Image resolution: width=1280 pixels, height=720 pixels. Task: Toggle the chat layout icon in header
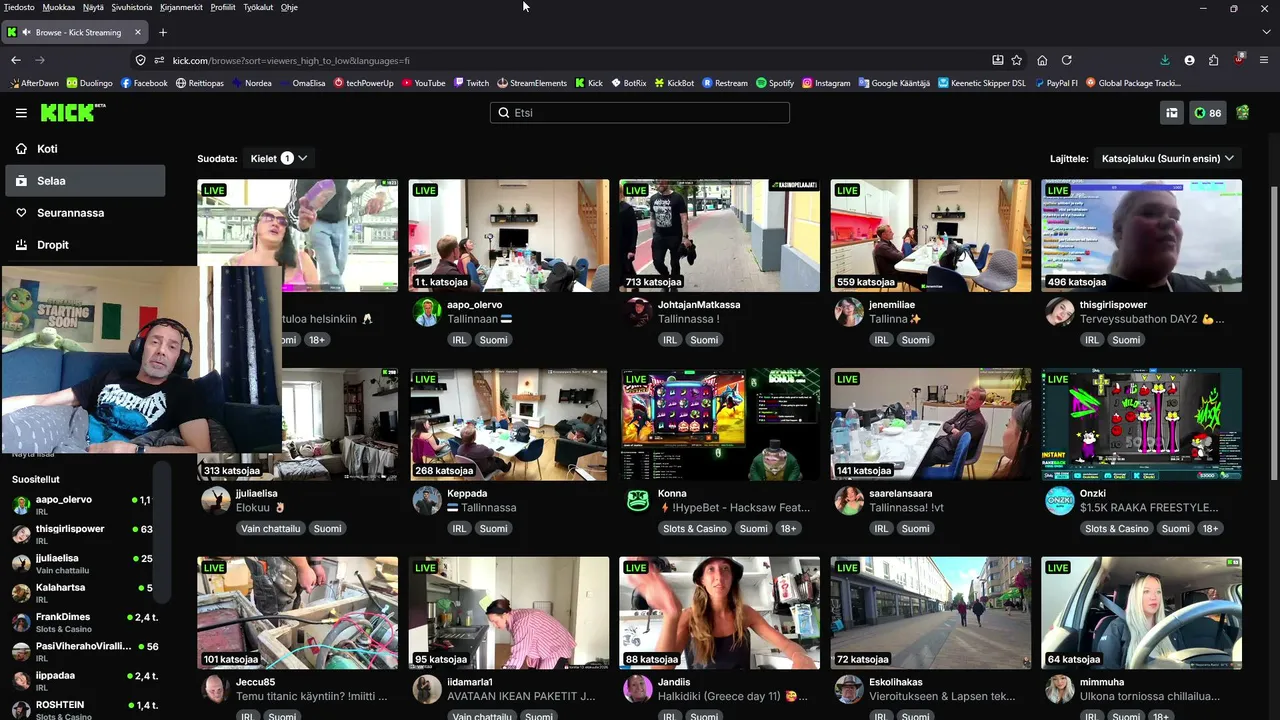coord(1171,113)
